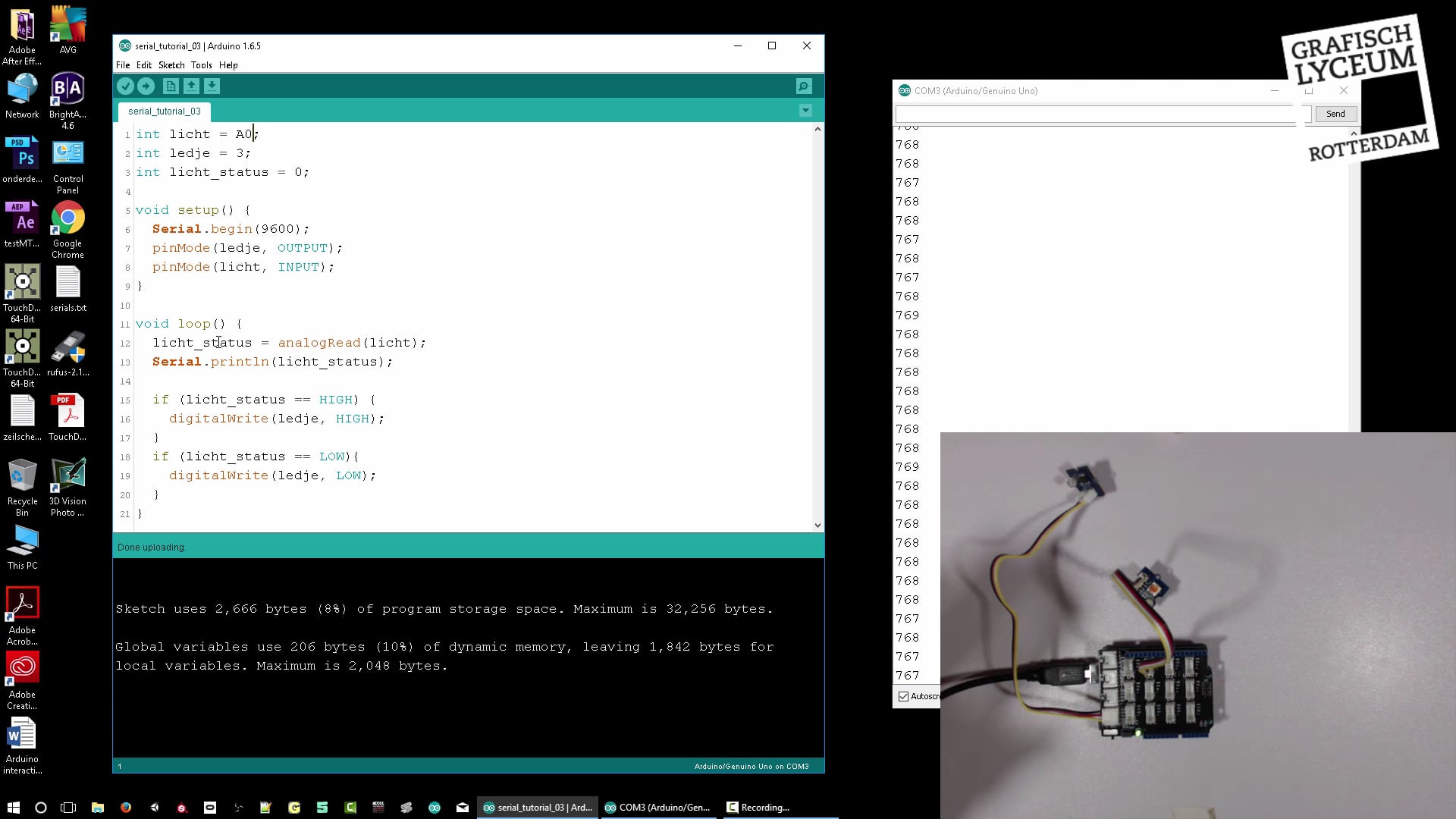Image resolution: width=1456 pixels, height=819 pixels.
Task: Switch to the COM3 serial monitor via taskbar
Action: tap(658, 807)
